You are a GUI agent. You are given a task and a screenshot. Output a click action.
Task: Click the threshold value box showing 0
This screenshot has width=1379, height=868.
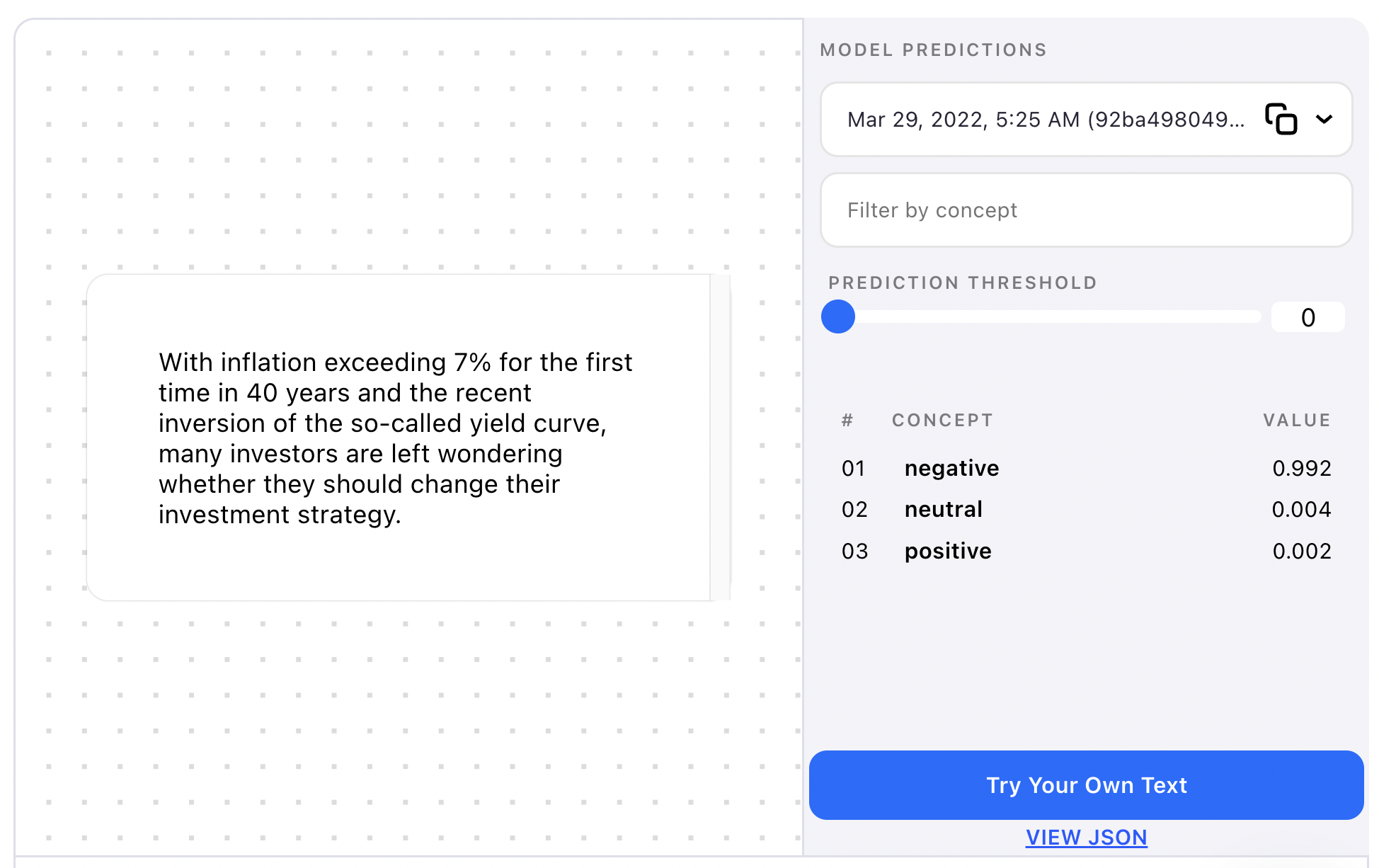tap(1308, 317)
